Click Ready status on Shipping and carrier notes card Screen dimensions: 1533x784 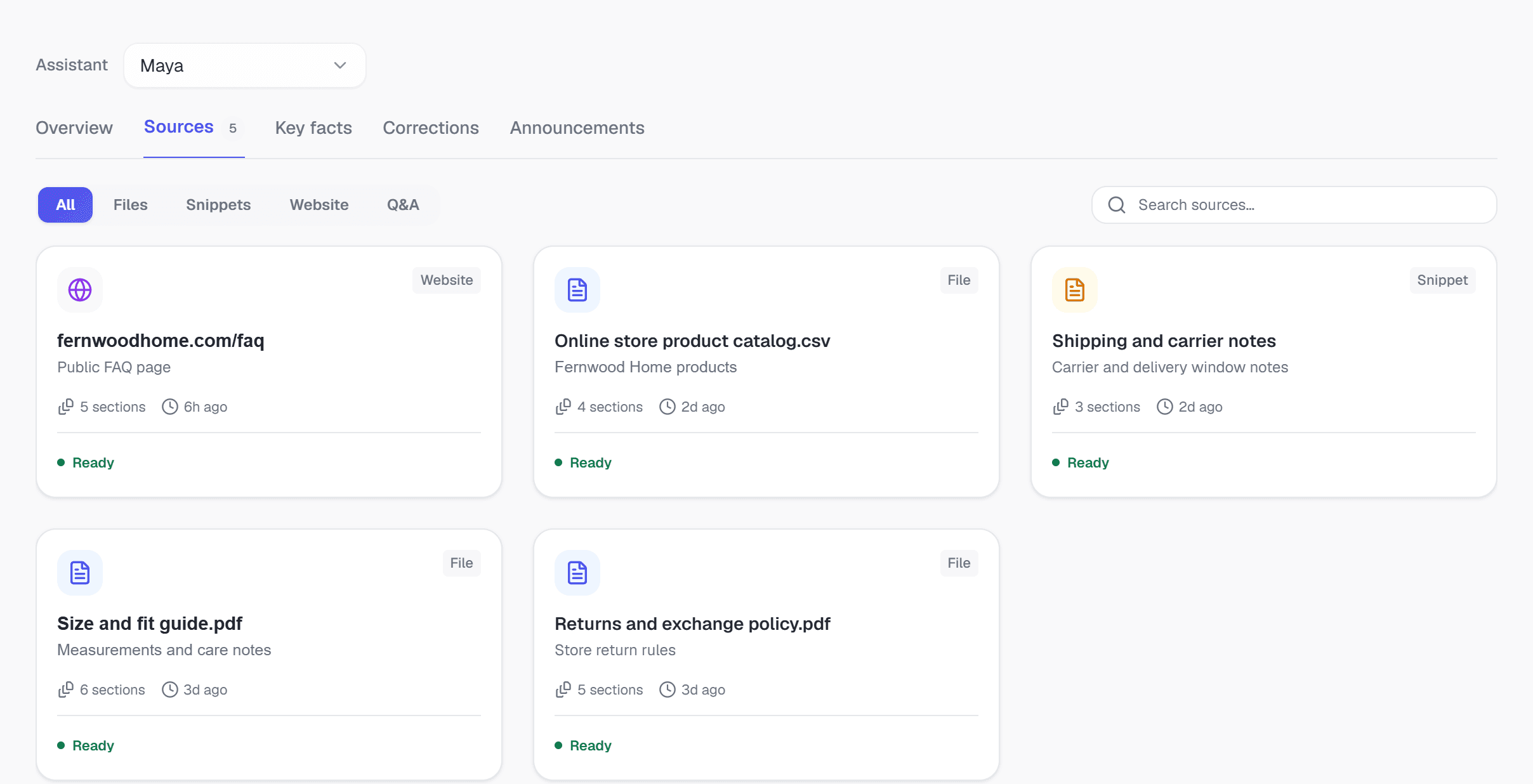click(x=1081, y=462)
